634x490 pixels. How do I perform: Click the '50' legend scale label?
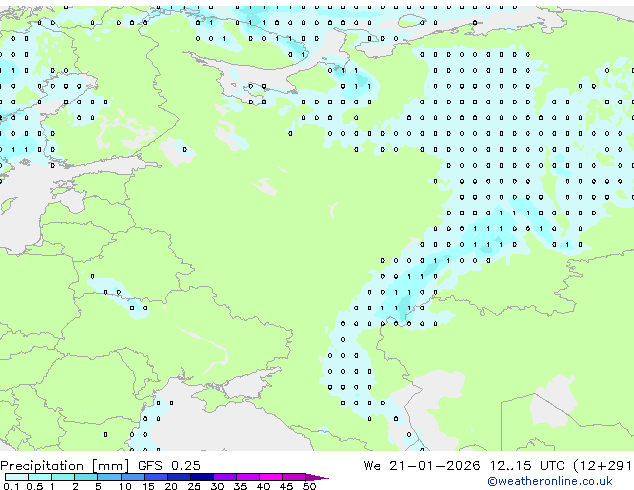pos(309,486)
